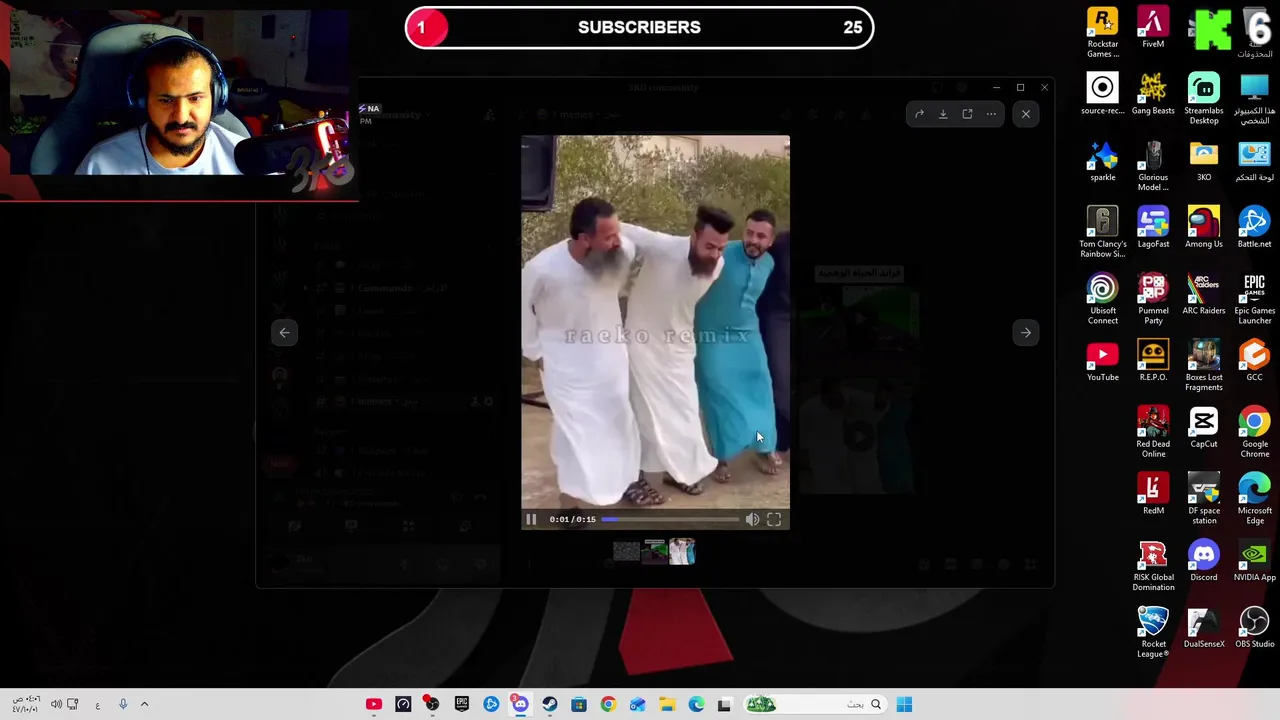This screenshot has width=1280, height=720.
Task: Open OBS Studio desktop shortcut
Action: click(1254, 627)
